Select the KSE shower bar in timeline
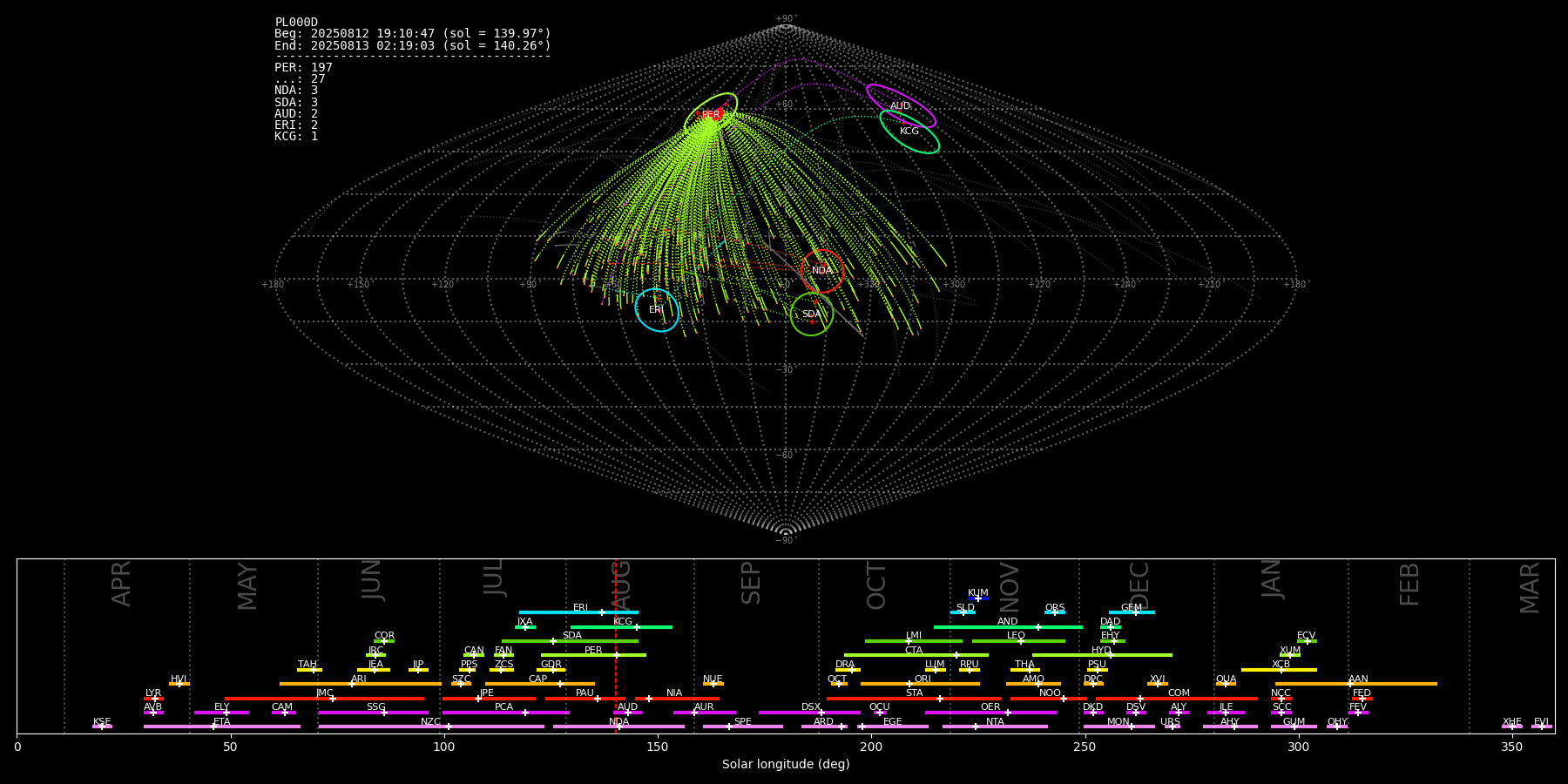Image resolution: width=1568 pixels, height=784 pixels. point(102,727)
